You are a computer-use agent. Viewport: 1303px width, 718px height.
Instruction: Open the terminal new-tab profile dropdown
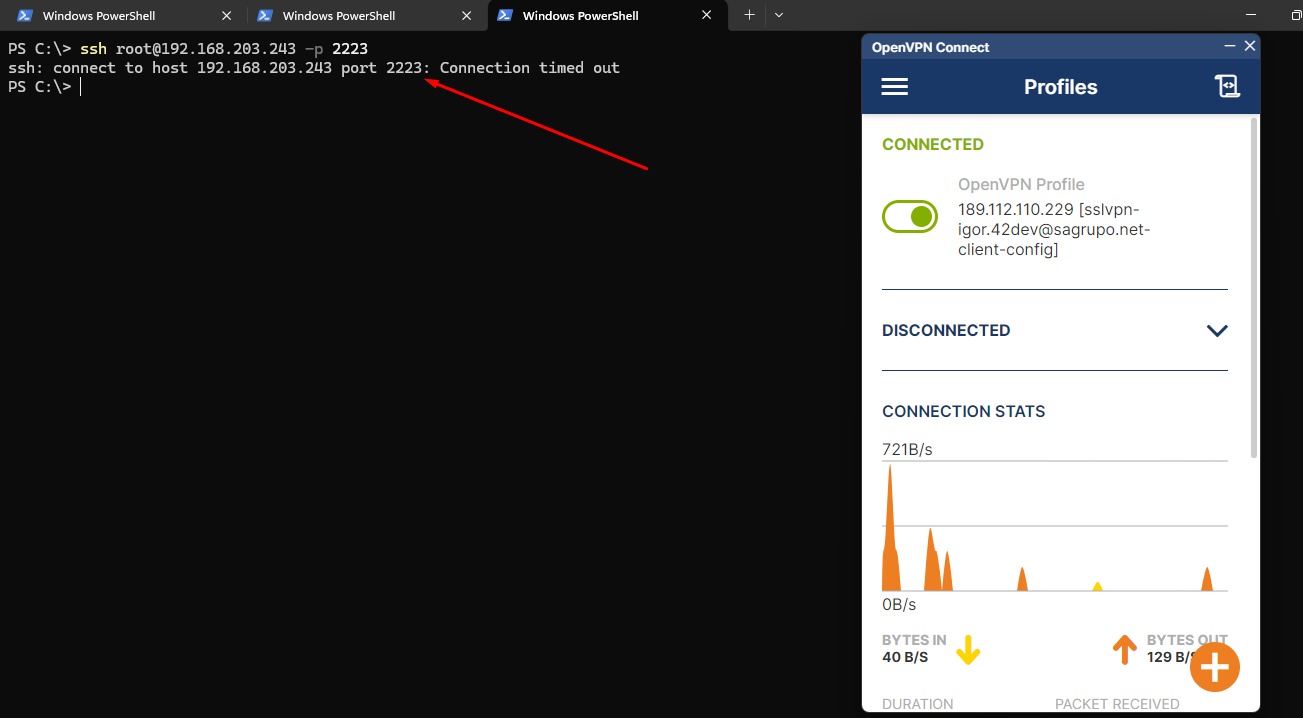(x=779, y=16)
